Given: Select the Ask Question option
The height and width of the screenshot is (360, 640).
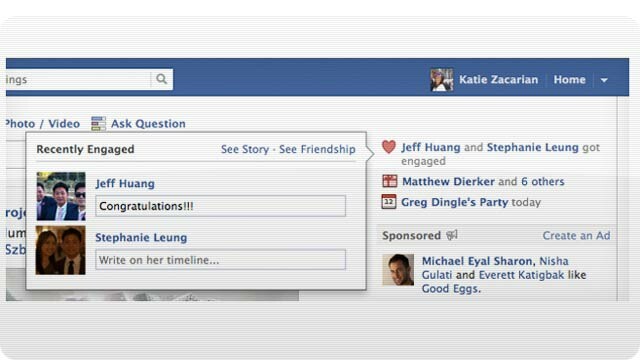Looking at the screenshot, I should click(148, 124).
